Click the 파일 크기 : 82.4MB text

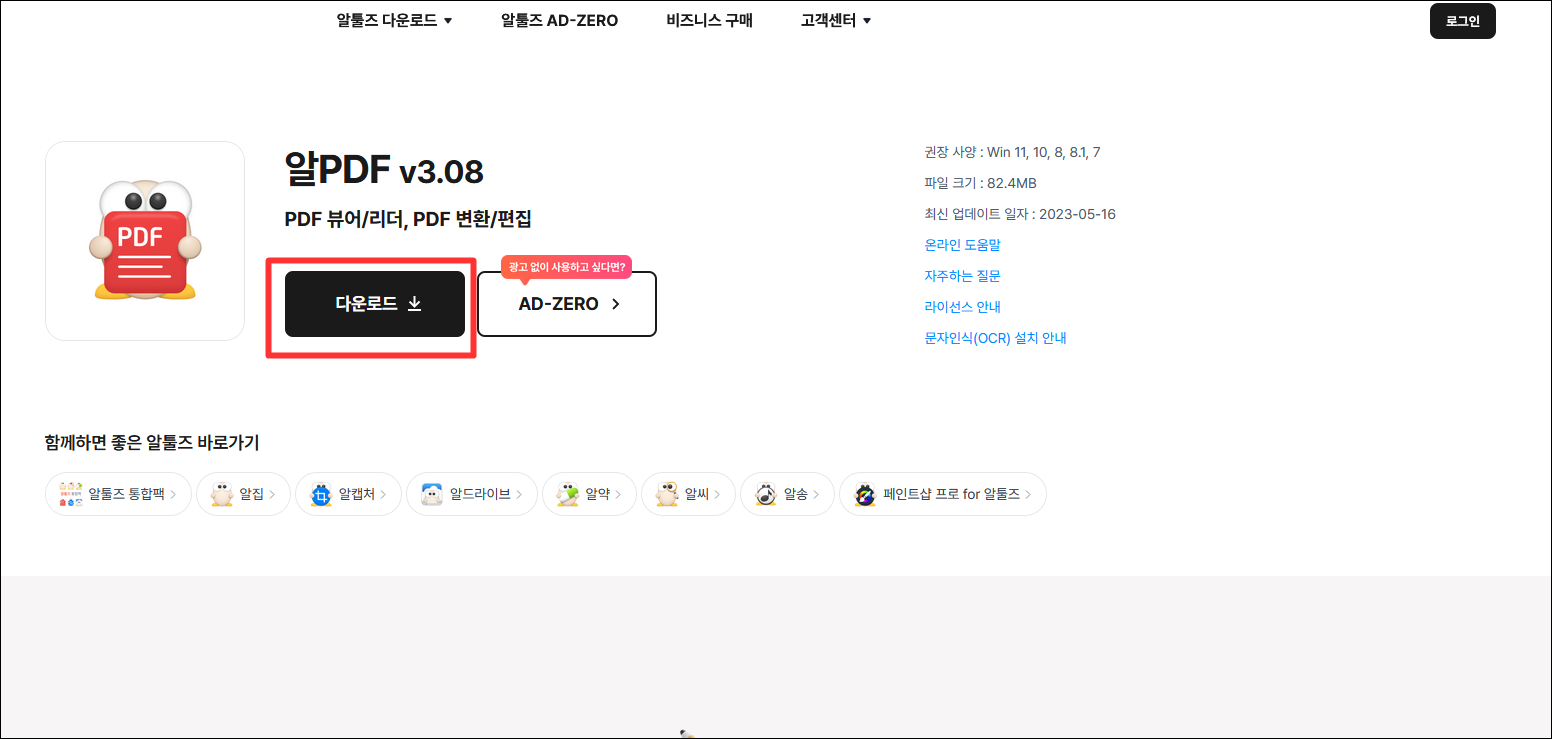pos(980,183)
